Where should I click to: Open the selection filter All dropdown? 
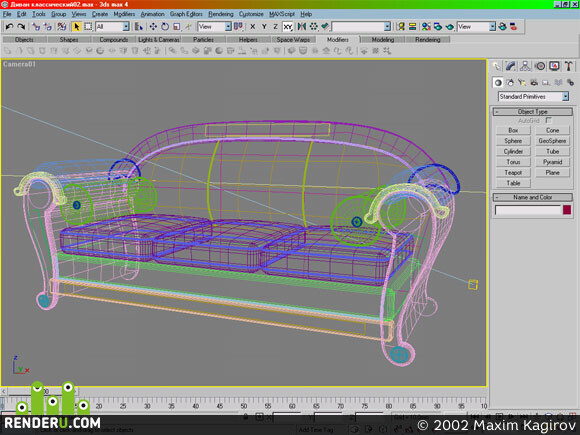(112, 27)
